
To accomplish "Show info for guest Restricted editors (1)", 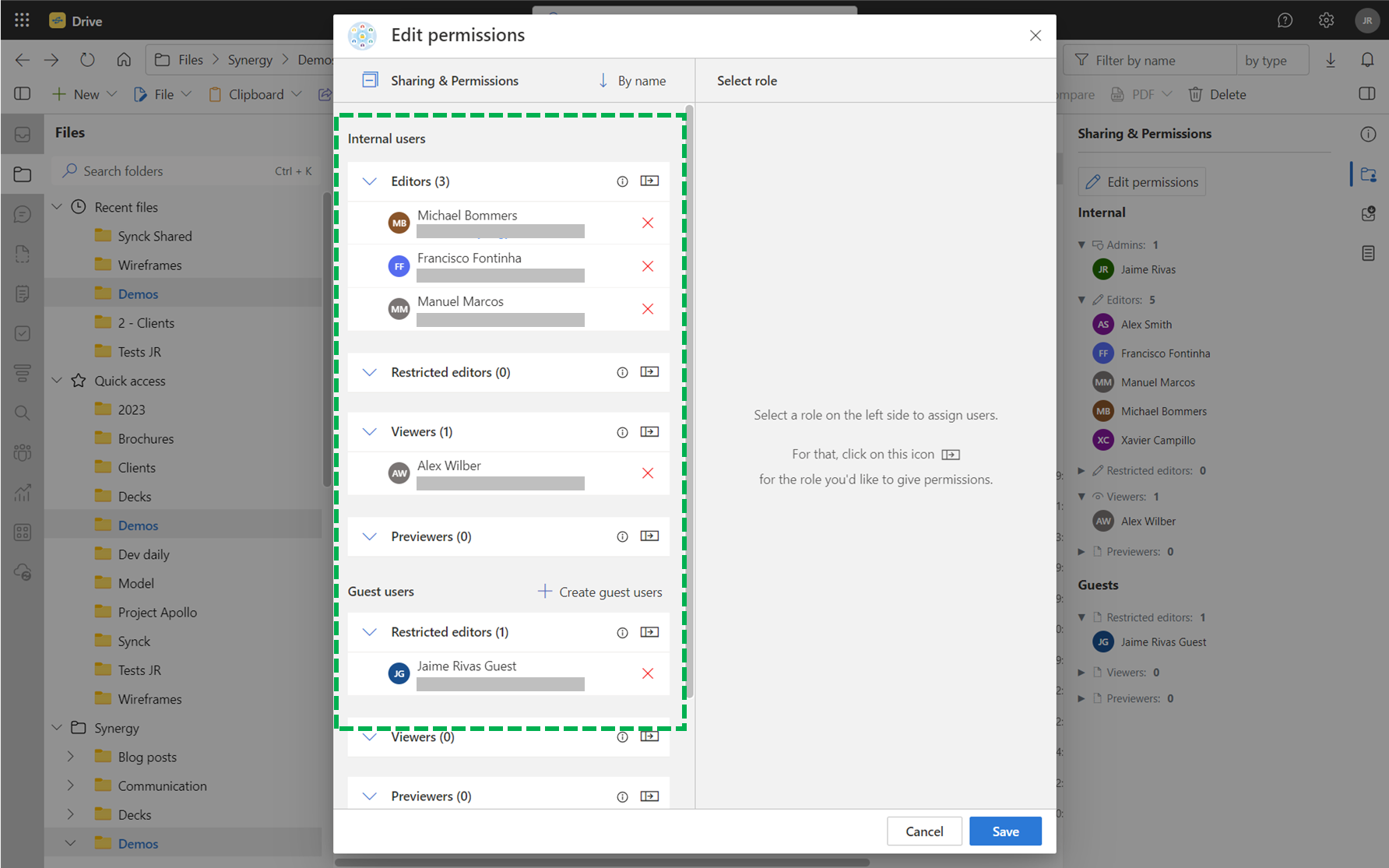I will pos(622,633).
